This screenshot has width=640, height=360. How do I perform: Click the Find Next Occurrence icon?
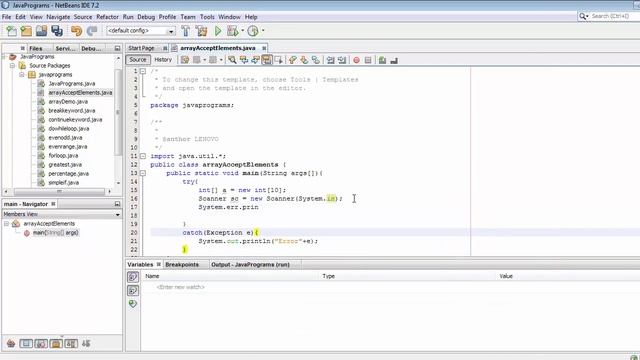click(255, 60)
